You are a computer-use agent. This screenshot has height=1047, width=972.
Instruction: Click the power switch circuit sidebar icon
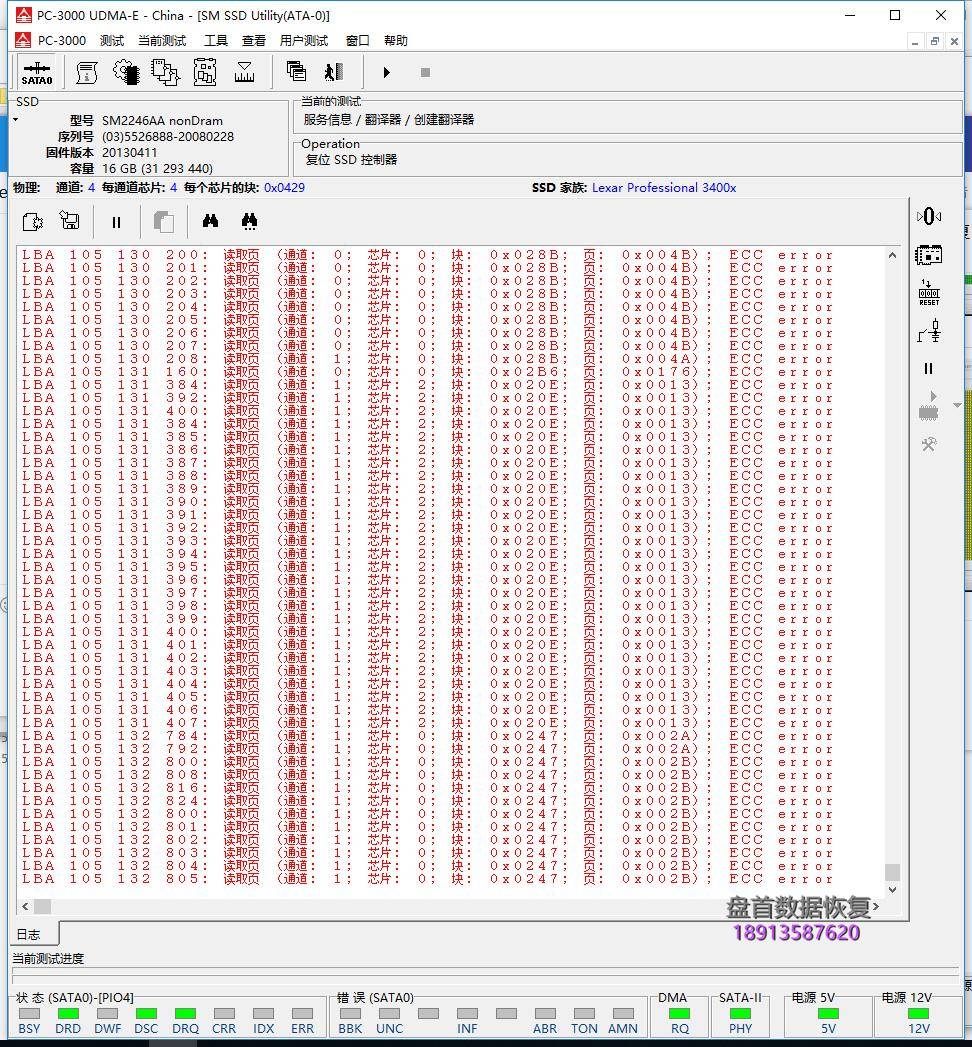(928, 331)
